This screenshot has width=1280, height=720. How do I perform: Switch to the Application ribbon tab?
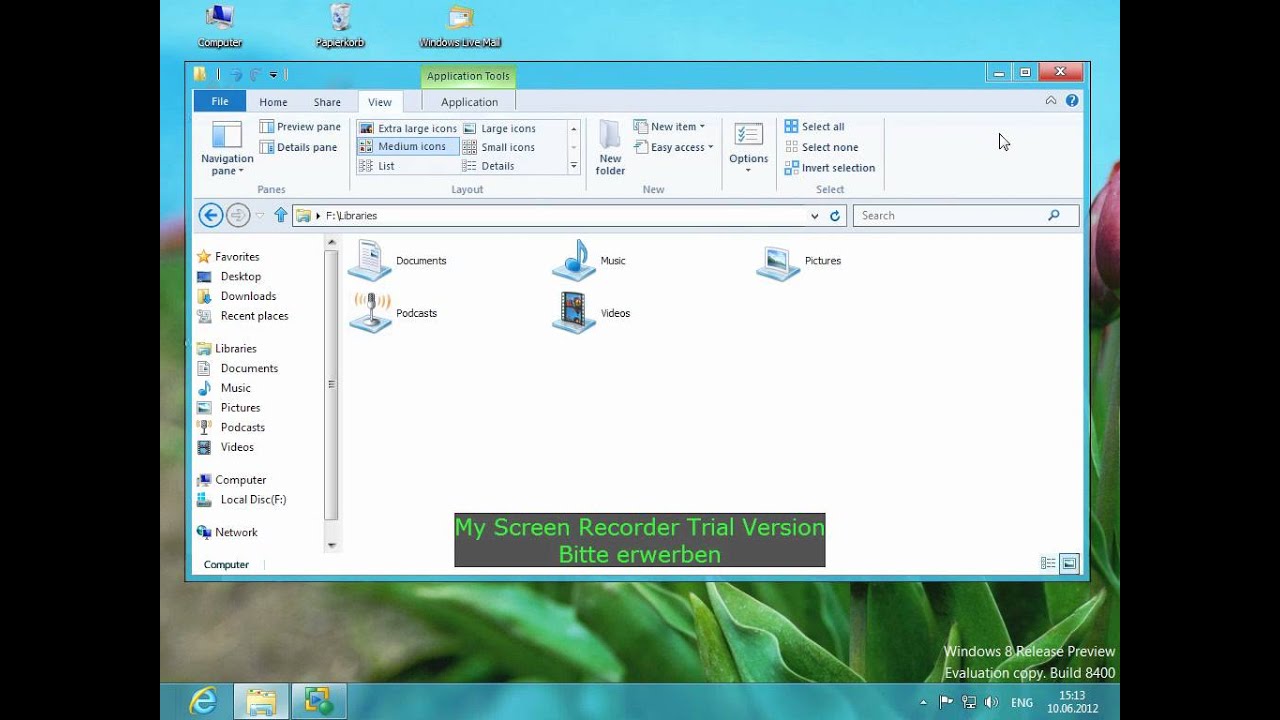[x=469, y=102]
